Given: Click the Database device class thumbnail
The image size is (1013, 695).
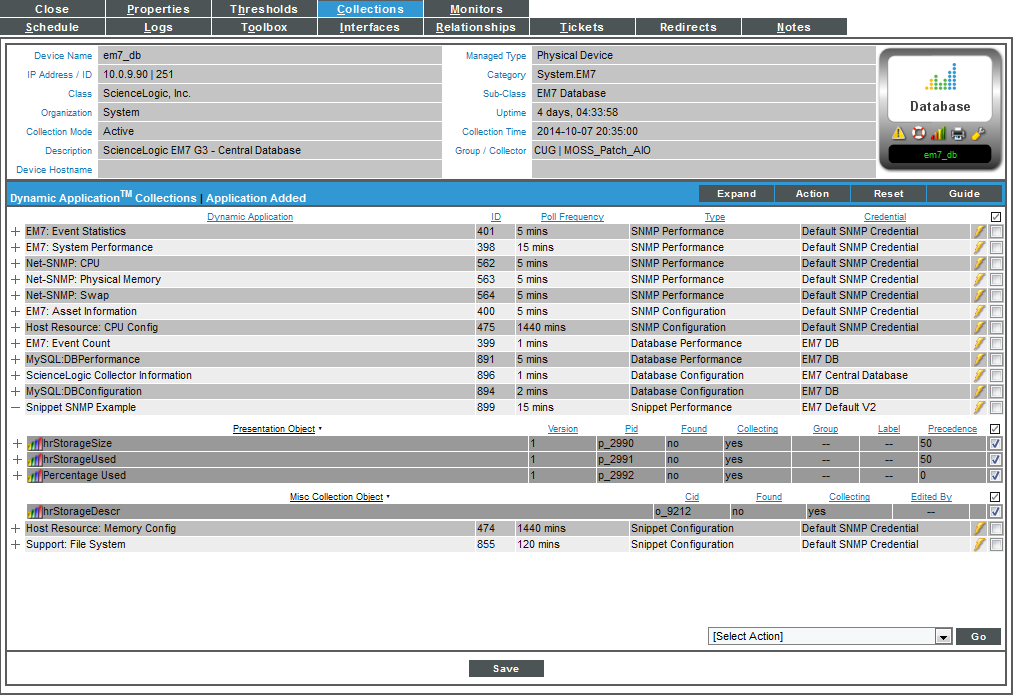Looking at the screenshot, I should pos(940,86).
